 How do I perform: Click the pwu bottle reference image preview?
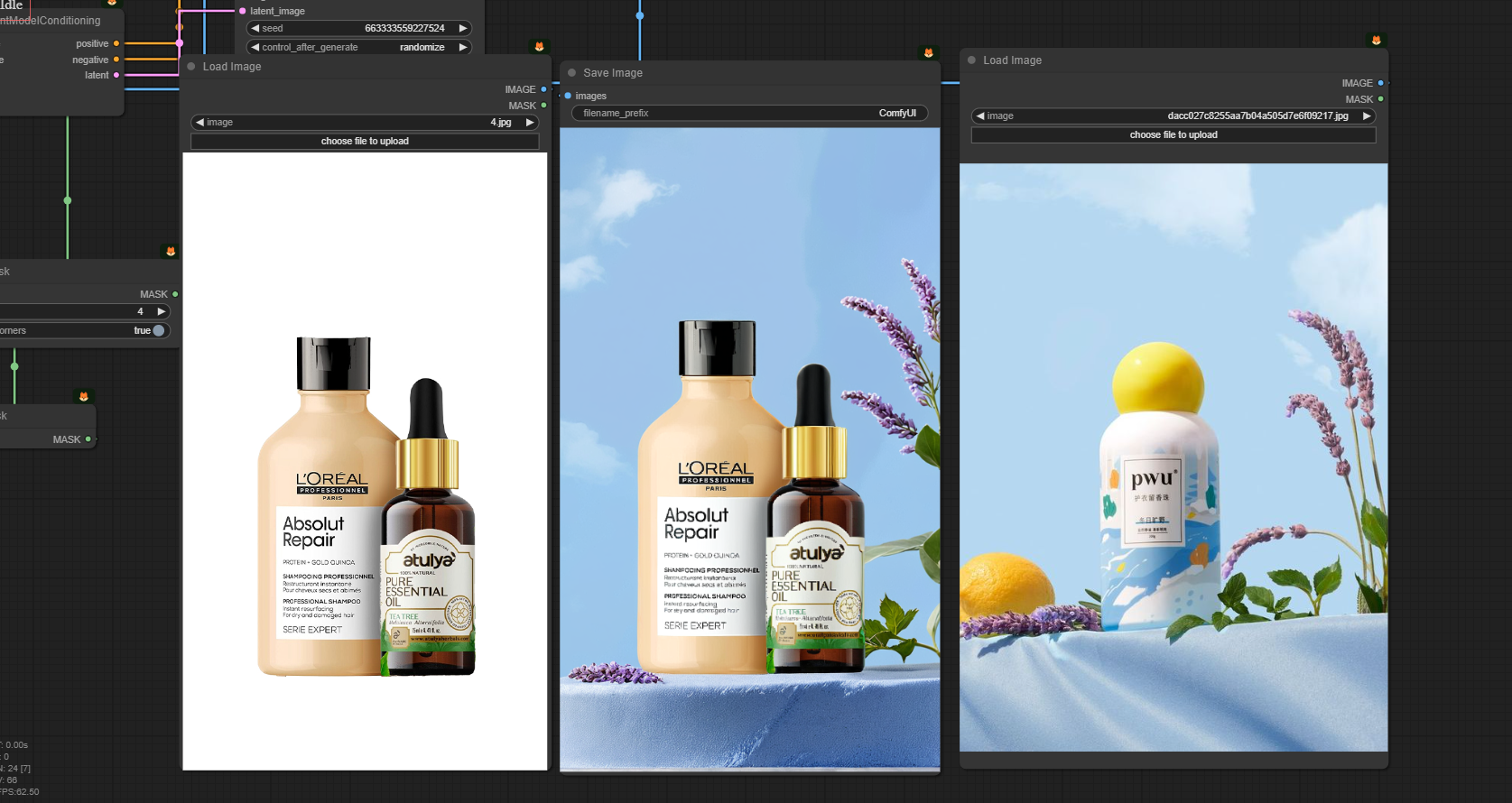(x=1173, y=457)
